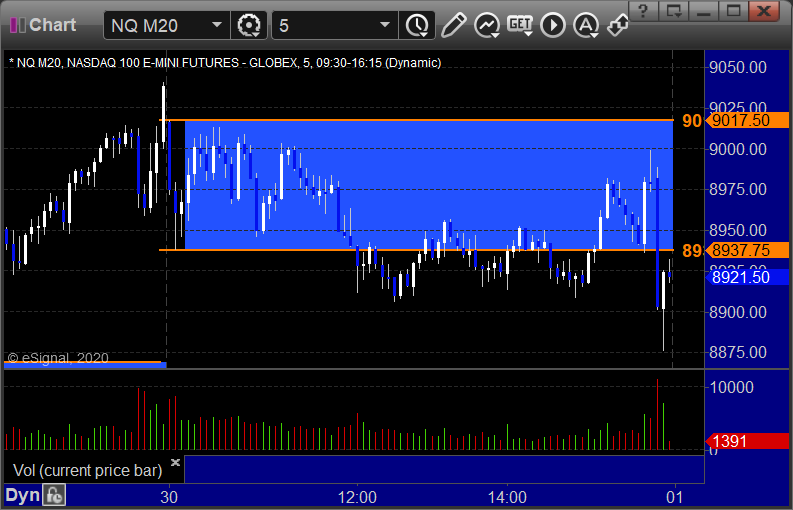
Task: Select the 8937.75 orange price marker
Action: [747, 250]
